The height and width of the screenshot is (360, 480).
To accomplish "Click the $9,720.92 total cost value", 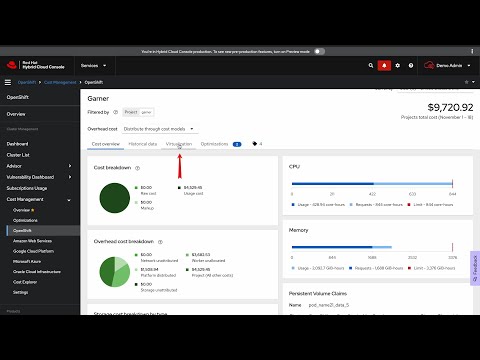I will 450,107.
